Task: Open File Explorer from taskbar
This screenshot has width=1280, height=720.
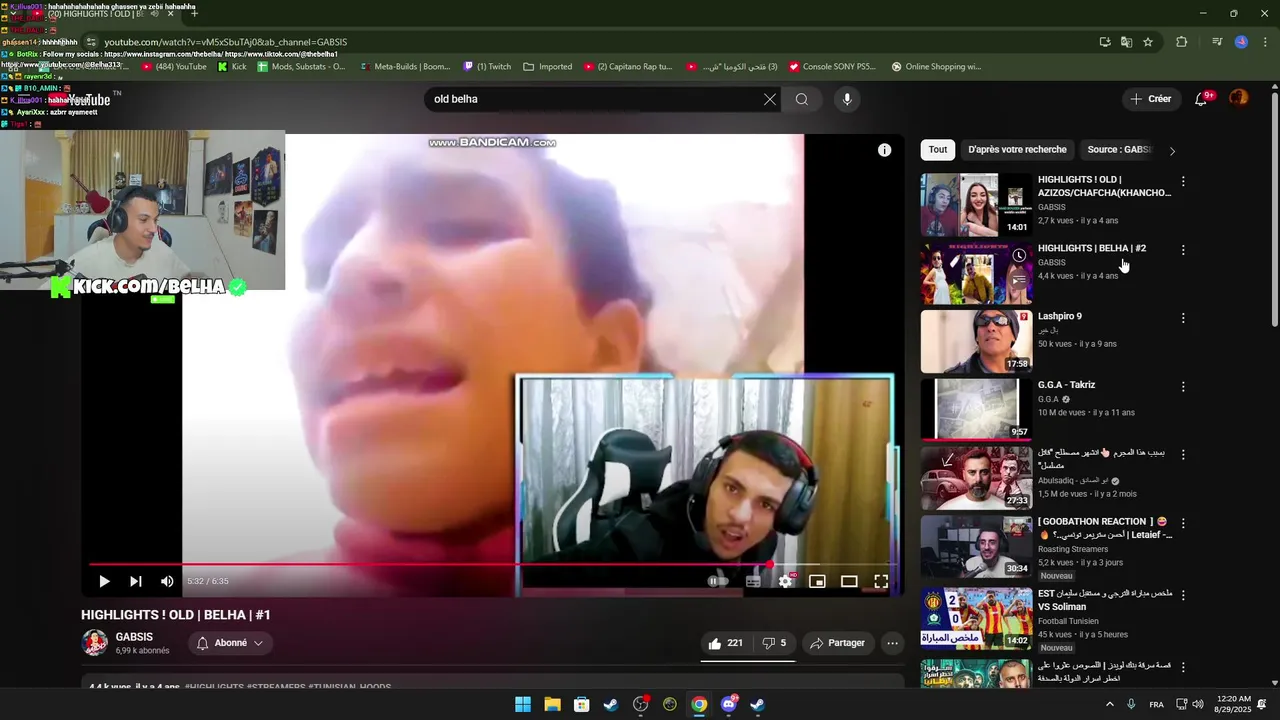Action: pyautogui.click(x=552, y=705)
